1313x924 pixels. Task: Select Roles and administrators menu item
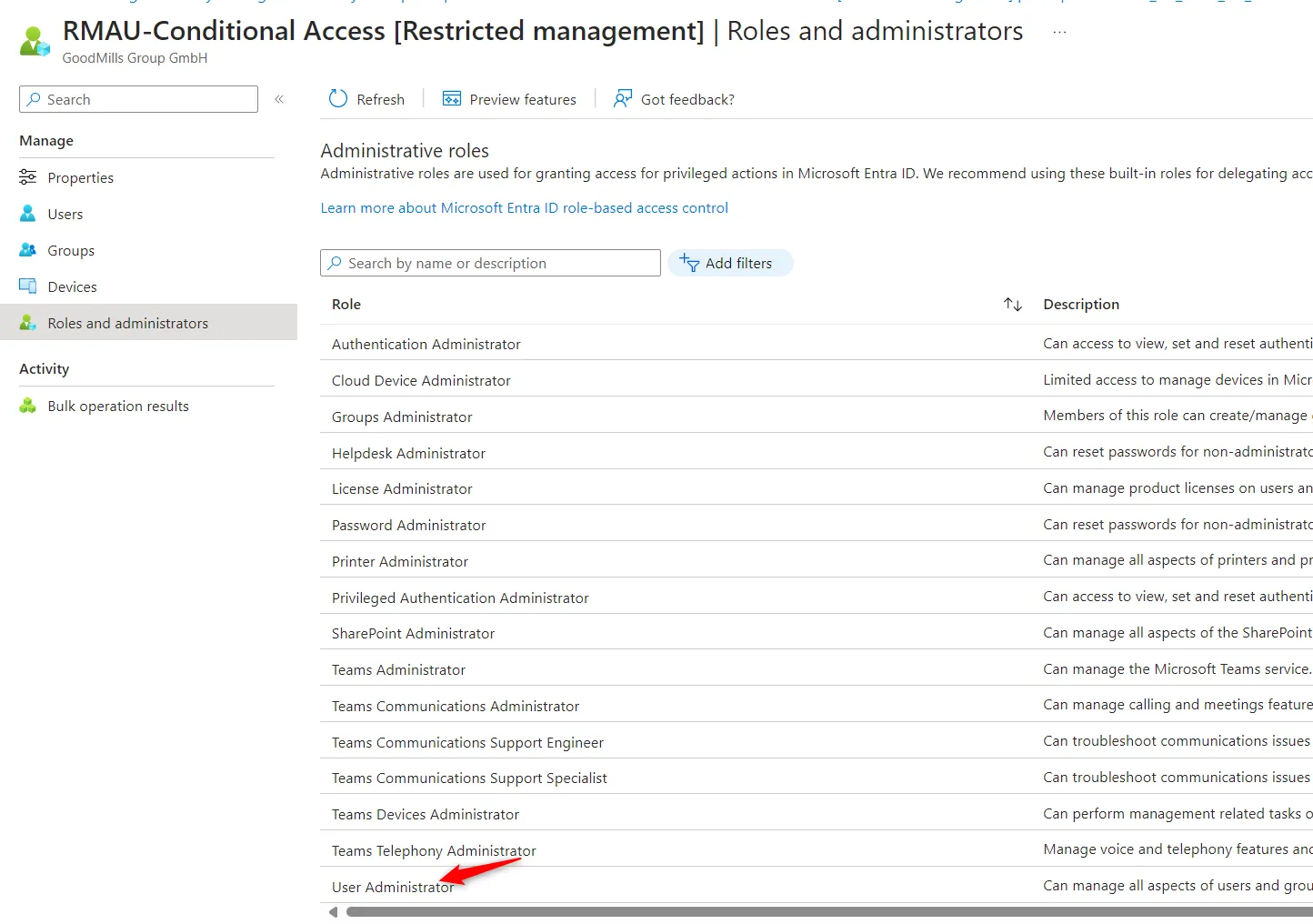[127, 323]
